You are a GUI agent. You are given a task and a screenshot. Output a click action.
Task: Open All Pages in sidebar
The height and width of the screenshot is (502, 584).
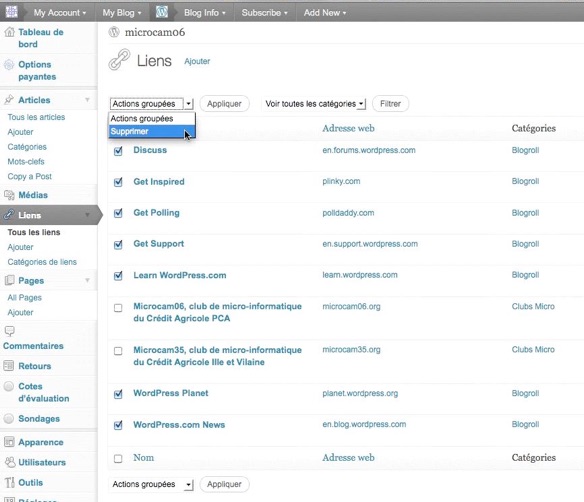25,298
